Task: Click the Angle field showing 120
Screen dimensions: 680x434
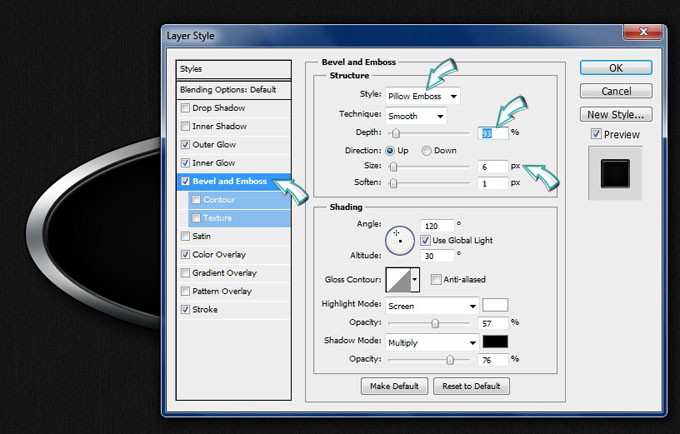Action: coord(437,226)
